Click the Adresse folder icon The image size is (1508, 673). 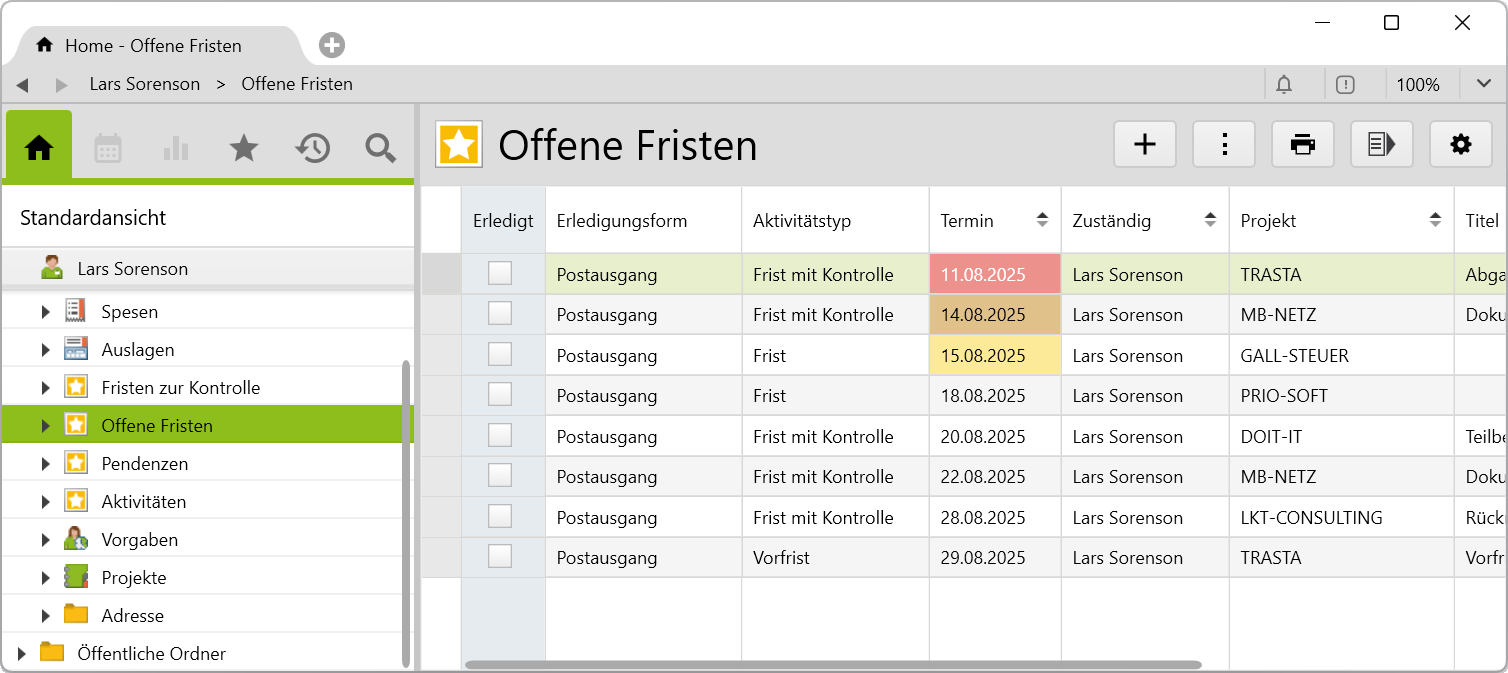75,614
